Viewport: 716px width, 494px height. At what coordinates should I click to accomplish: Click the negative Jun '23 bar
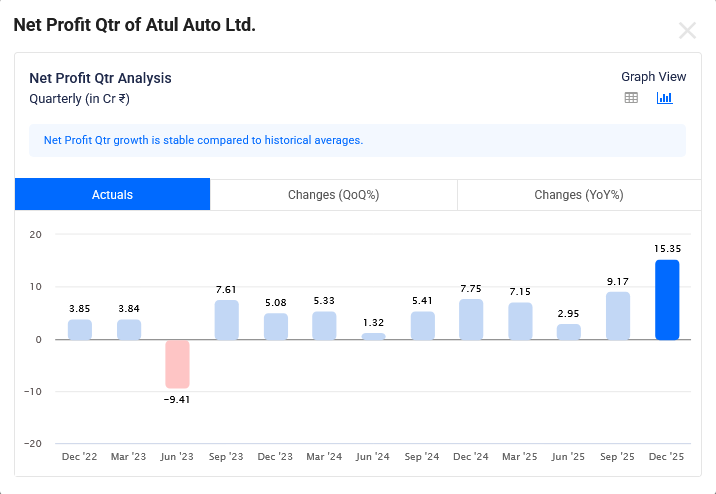pos(177,364)
